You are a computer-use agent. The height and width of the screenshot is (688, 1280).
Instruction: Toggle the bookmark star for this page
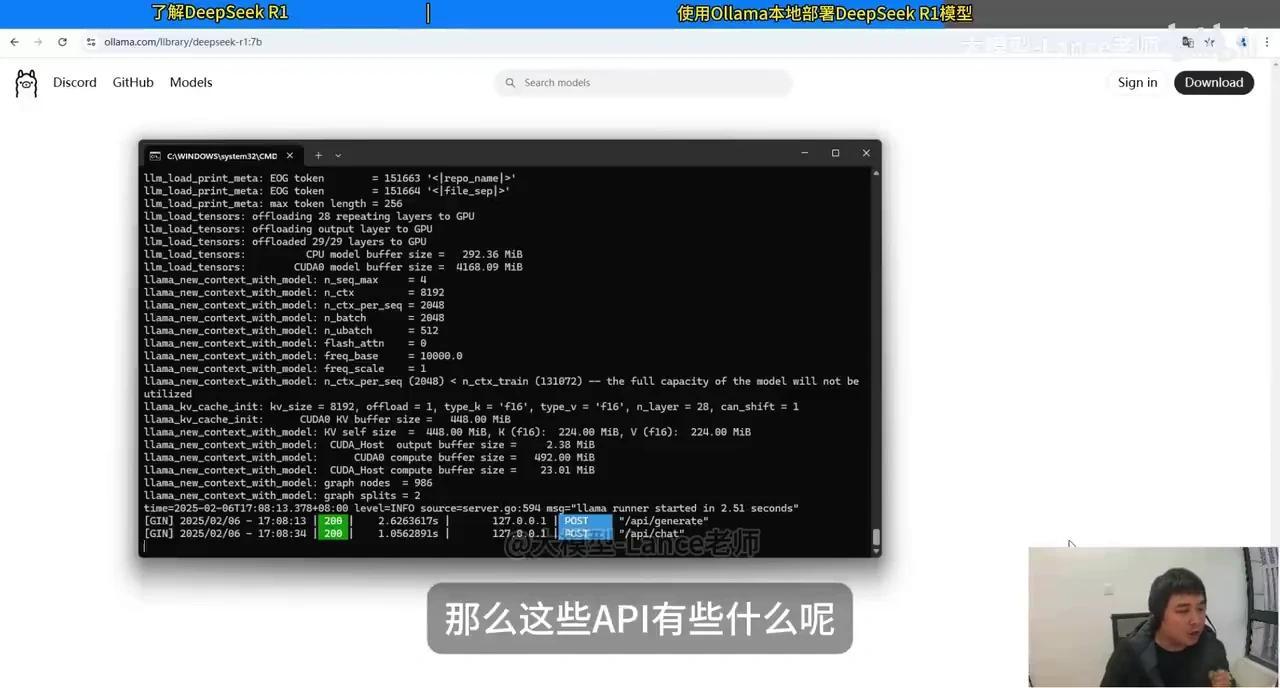(x=1210, y=42)
